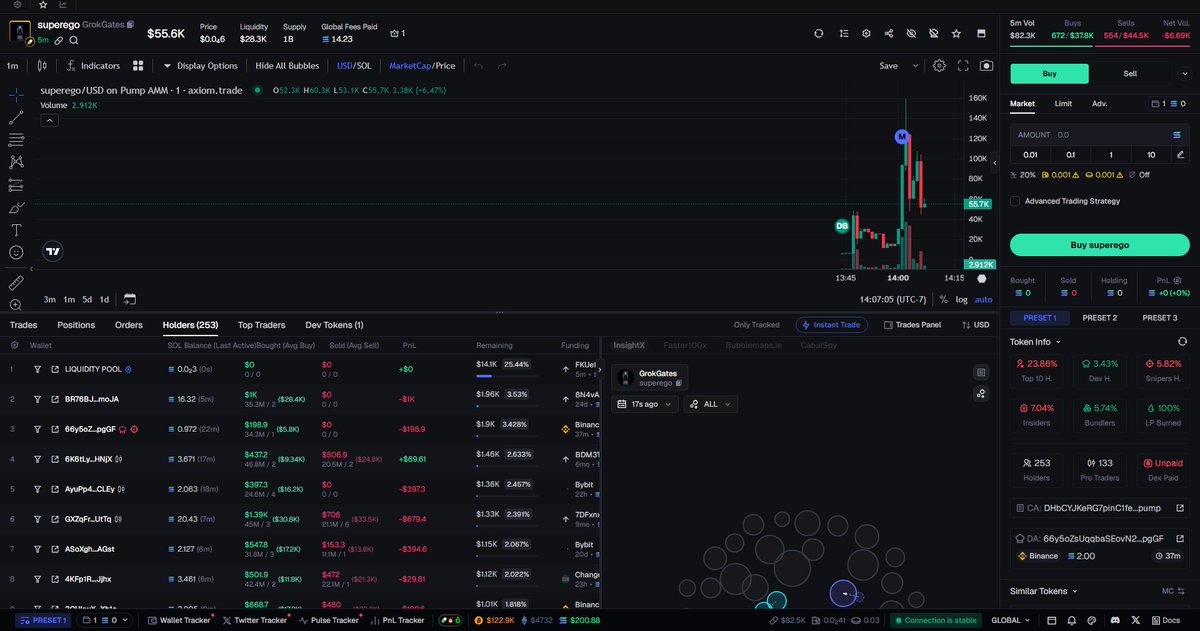Screen dimensions: 1200x631
Task: Select the 5d chart range
Action: (x=87, y=299)
